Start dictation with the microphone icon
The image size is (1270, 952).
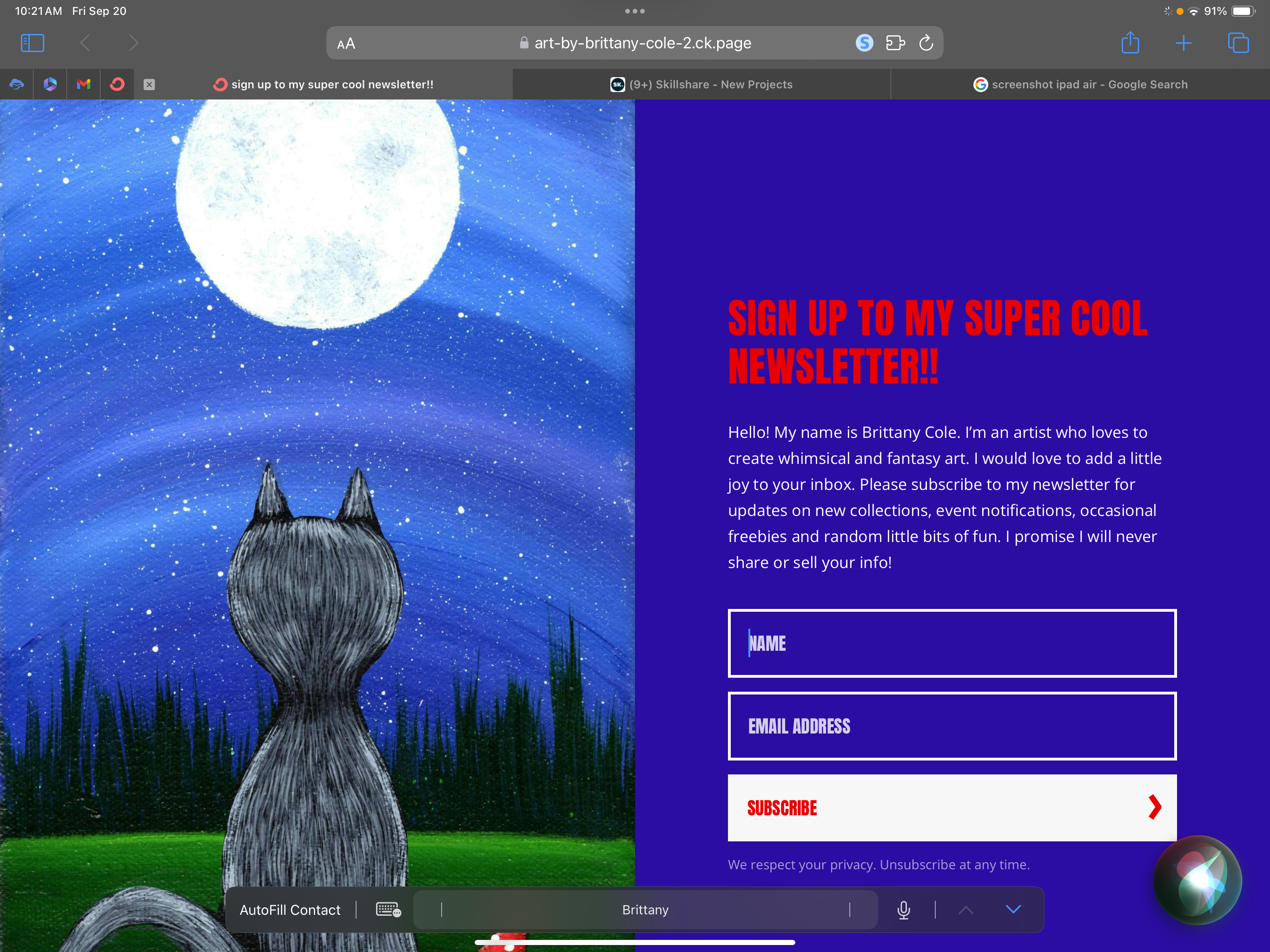click(x=904, y=910)
